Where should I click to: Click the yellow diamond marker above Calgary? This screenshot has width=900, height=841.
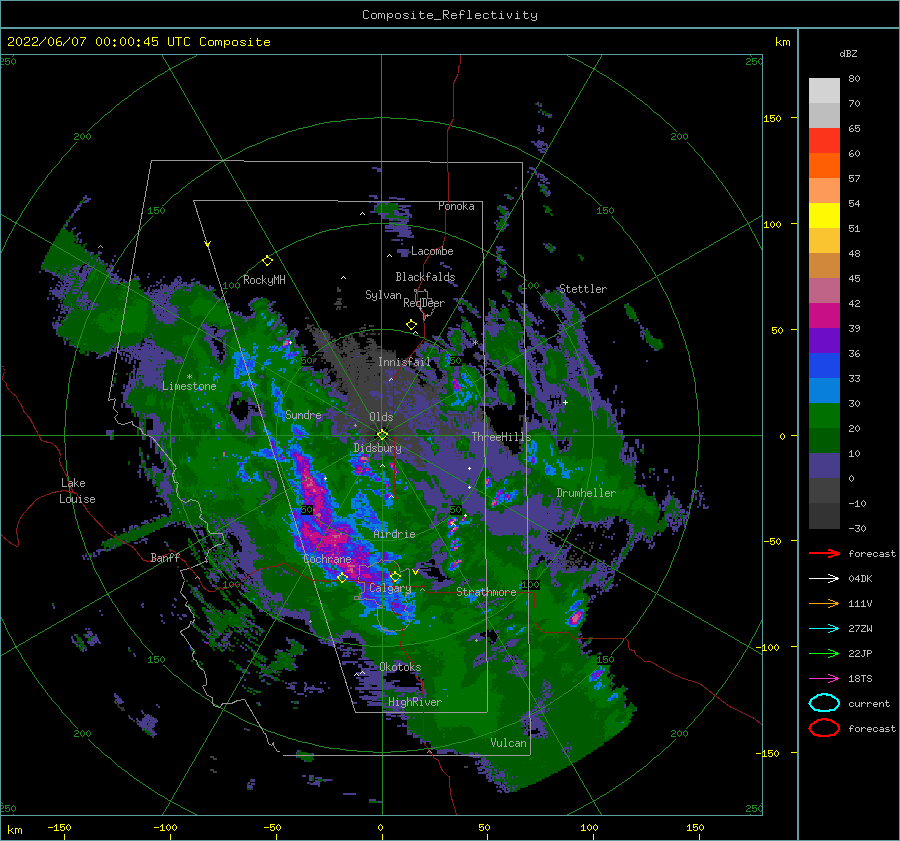click(x=395, y=576)
